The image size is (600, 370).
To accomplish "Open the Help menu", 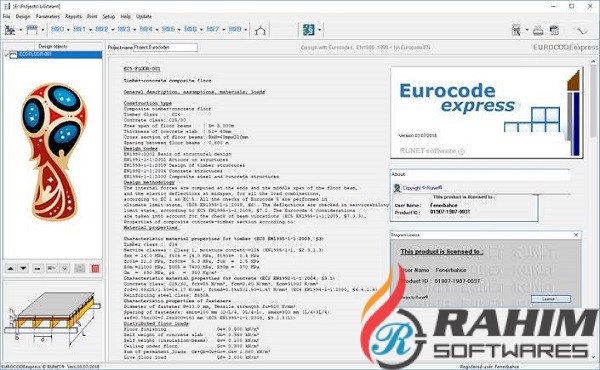I will pos(126,16).
